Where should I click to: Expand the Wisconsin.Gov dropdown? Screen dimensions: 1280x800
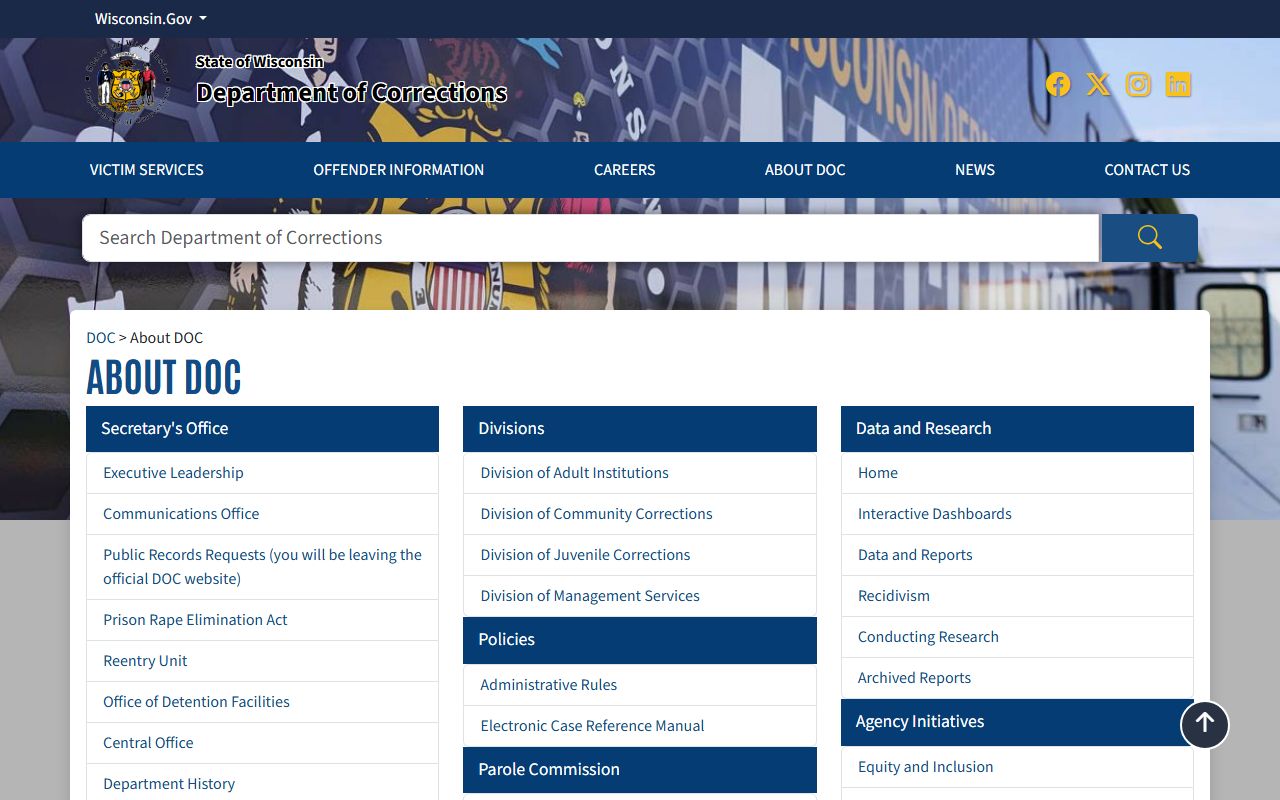coord(150,19)
